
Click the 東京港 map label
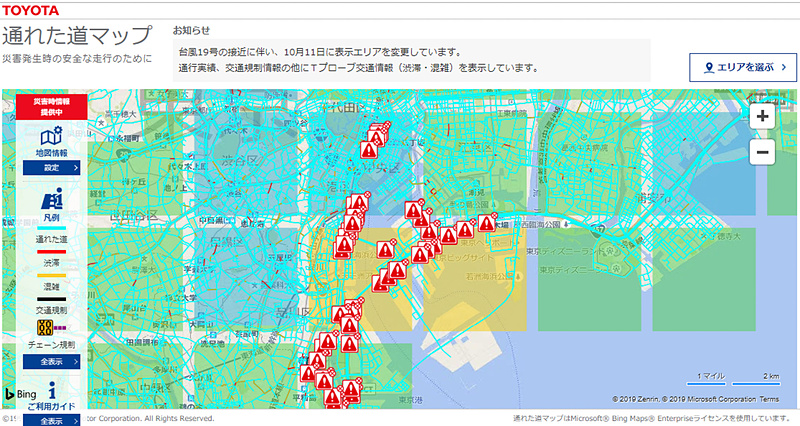pos(410,399)
